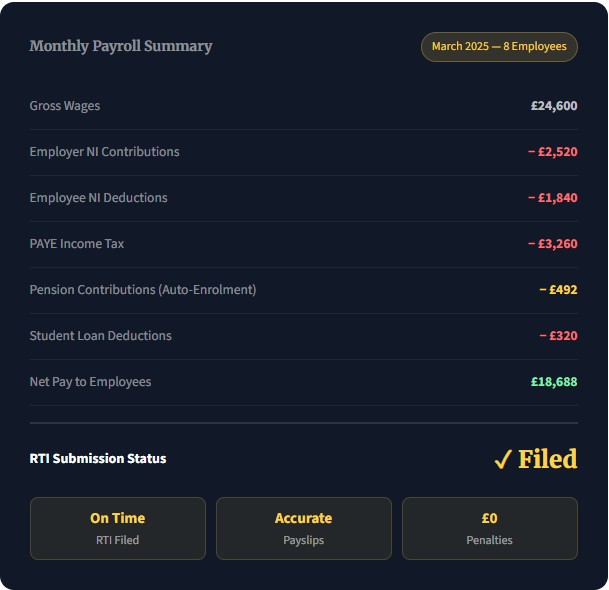Click the £3,260 PAYE amount
The image size is (609, 590).
tap(552, 244)
